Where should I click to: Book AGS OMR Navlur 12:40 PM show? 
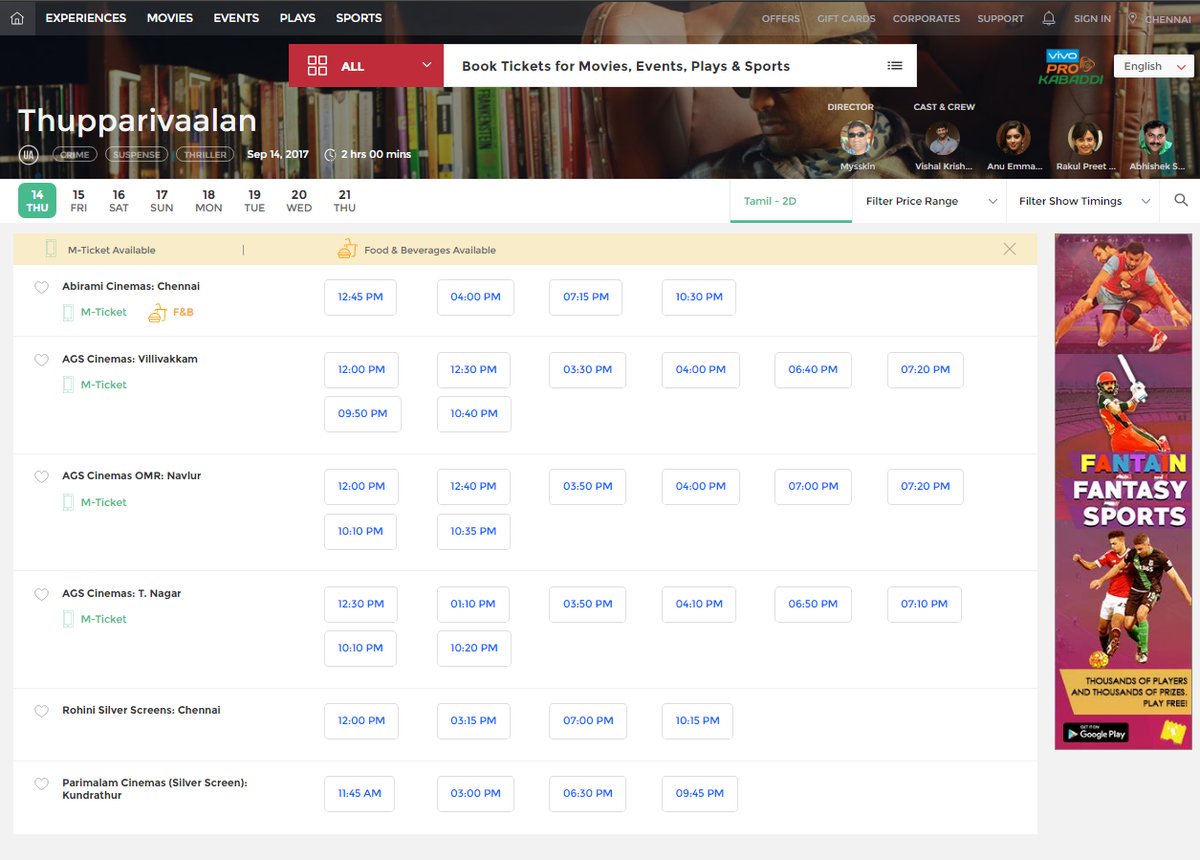474,487
